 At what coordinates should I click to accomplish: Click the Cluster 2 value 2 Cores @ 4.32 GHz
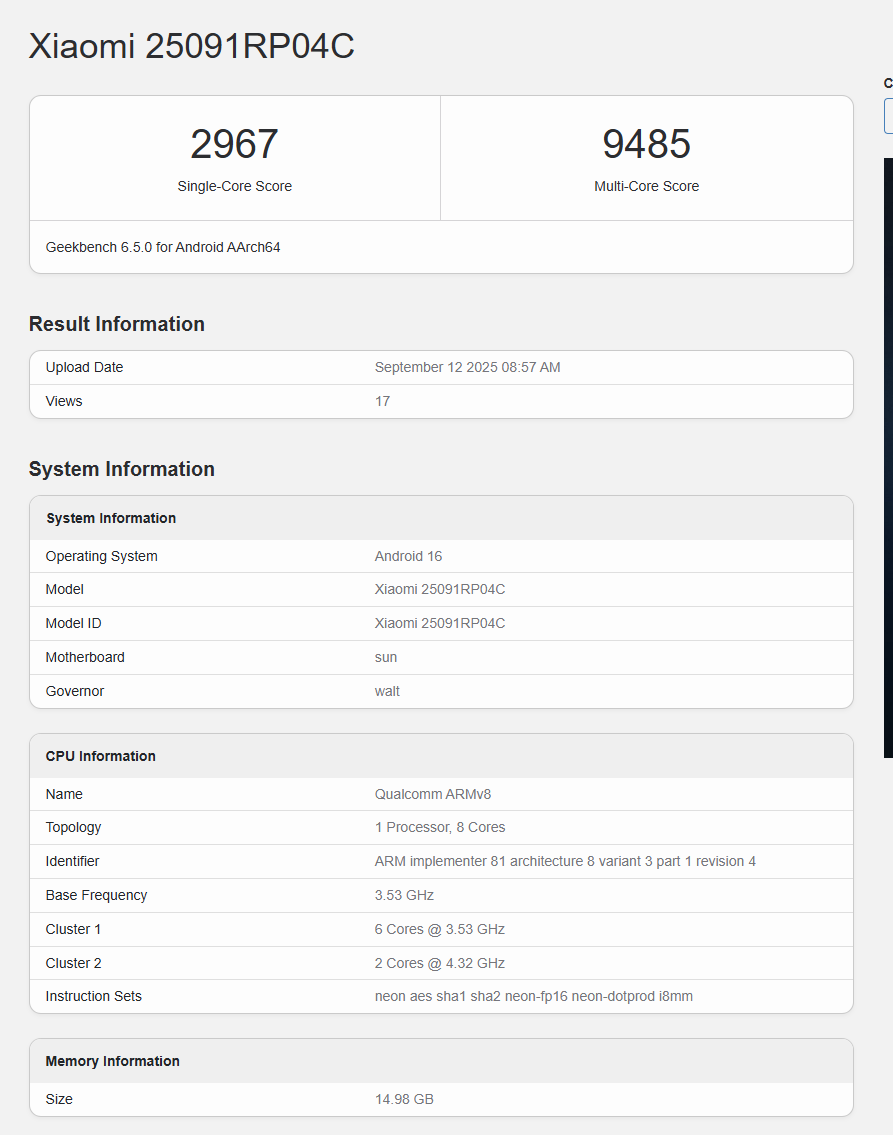439,963
